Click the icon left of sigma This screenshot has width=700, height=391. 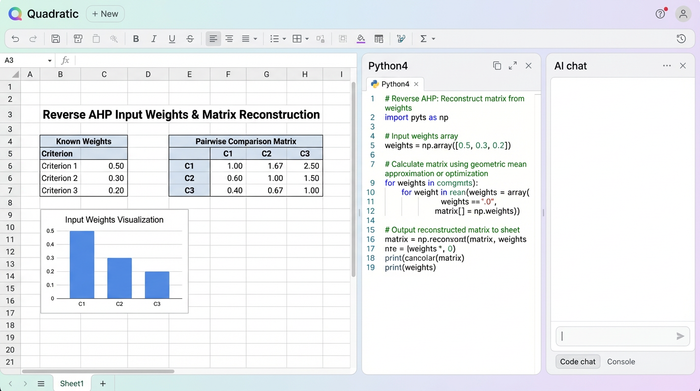tap(401, 39)
